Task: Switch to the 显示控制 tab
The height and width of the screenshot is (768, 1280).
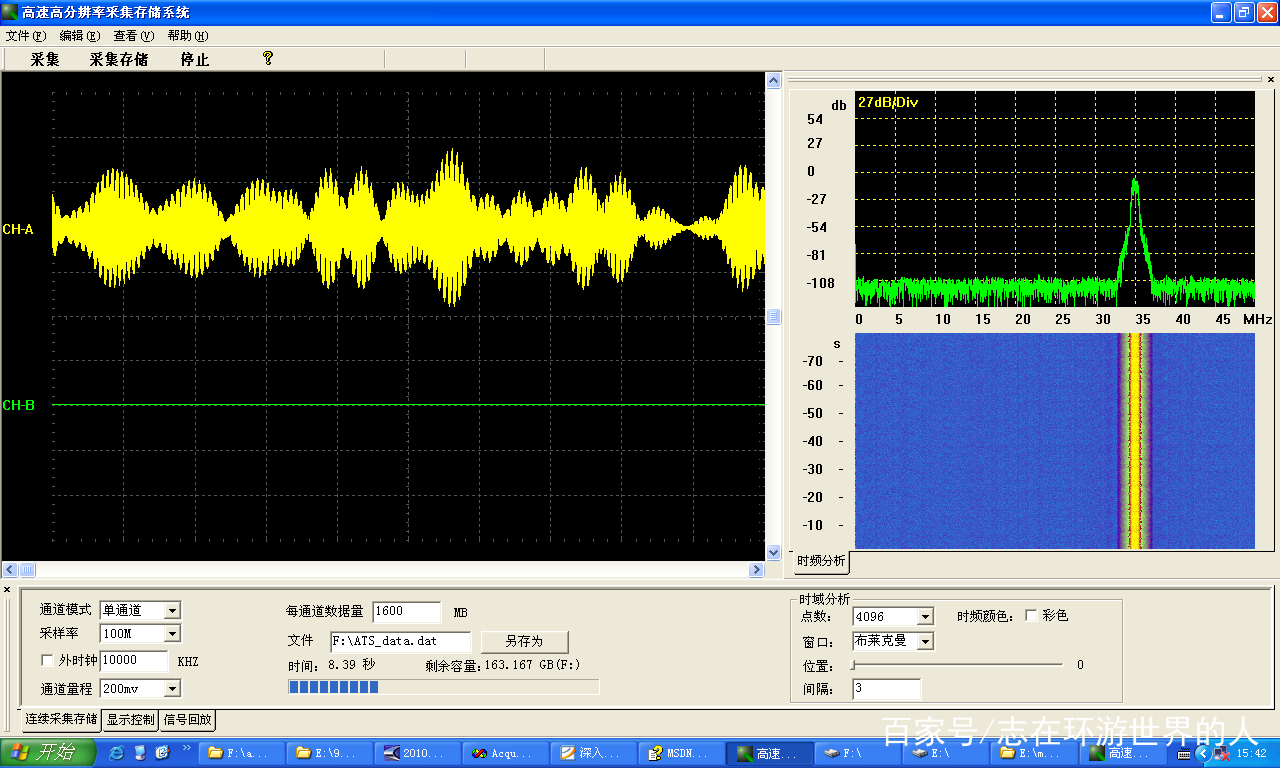Action: click(131, 719)
